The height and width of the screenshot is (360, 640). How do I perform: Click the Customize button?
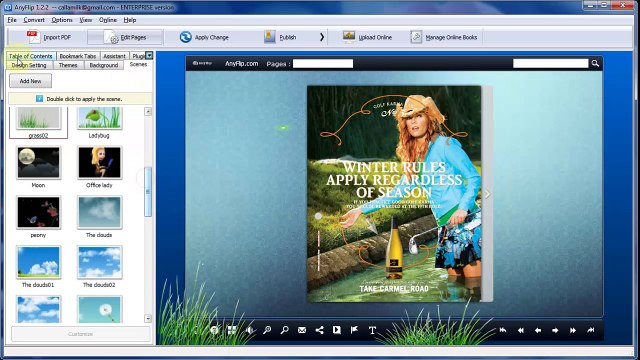tap(80, 334)
